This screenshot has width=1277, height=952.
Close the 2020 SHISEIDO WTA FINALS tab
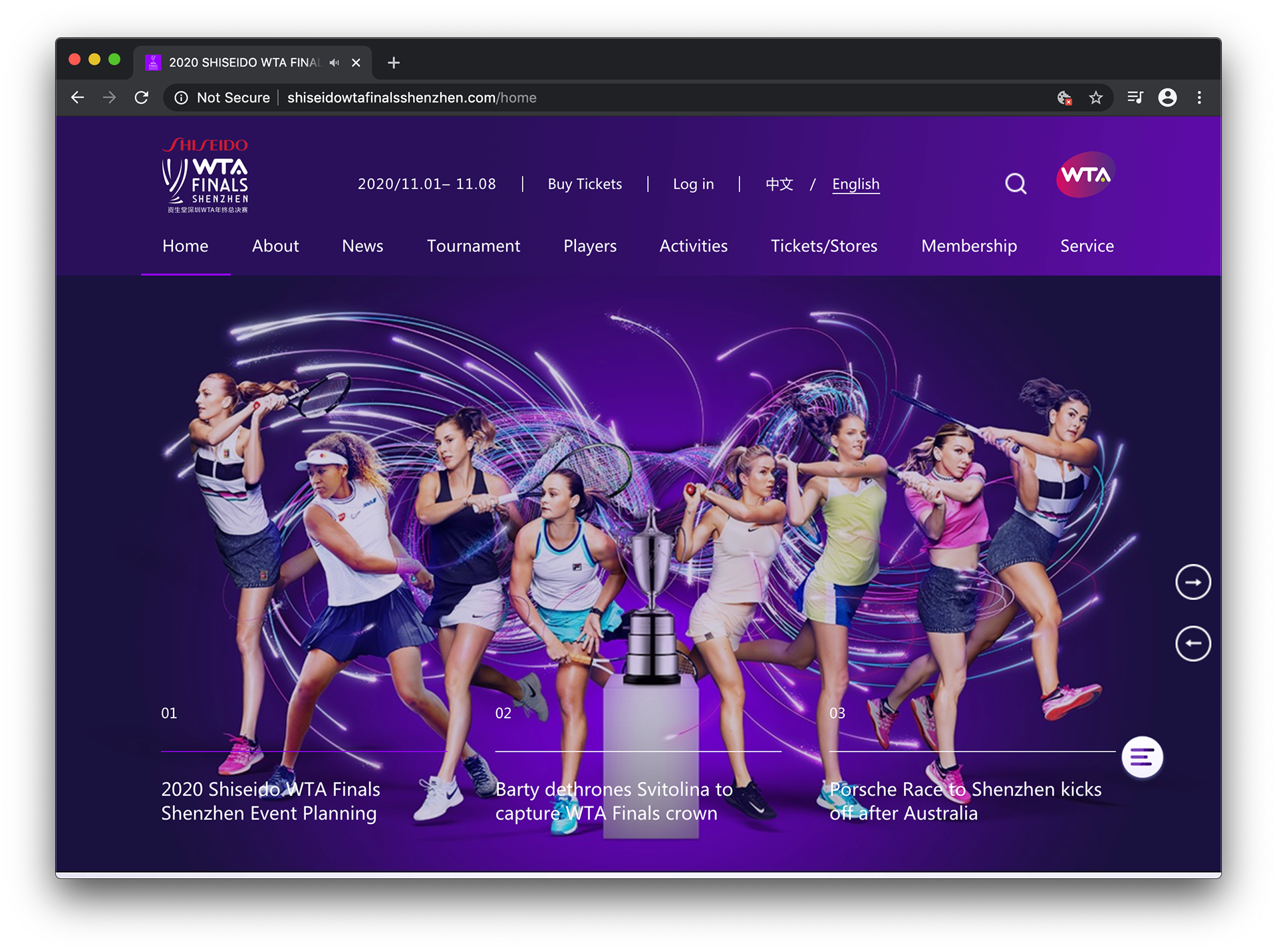(x=356, y=63)
